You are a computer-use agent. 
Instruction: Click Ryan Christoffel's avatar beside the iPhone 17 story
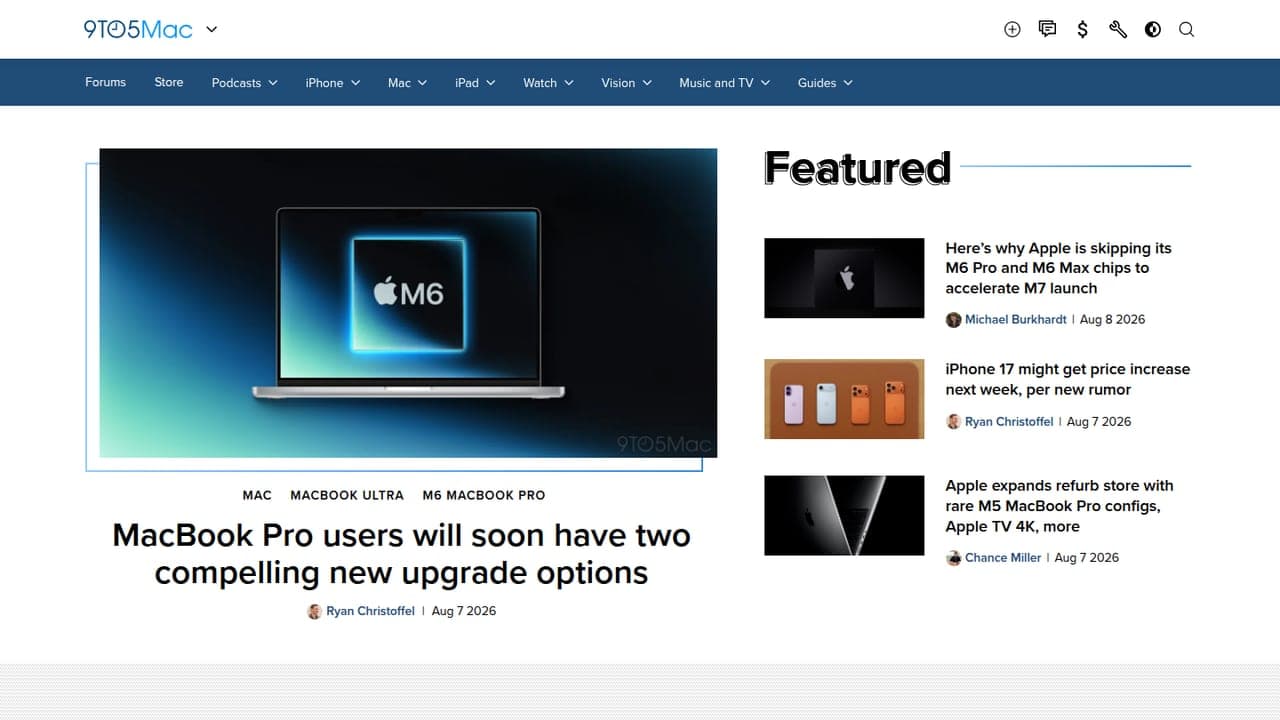click(953, 422)
